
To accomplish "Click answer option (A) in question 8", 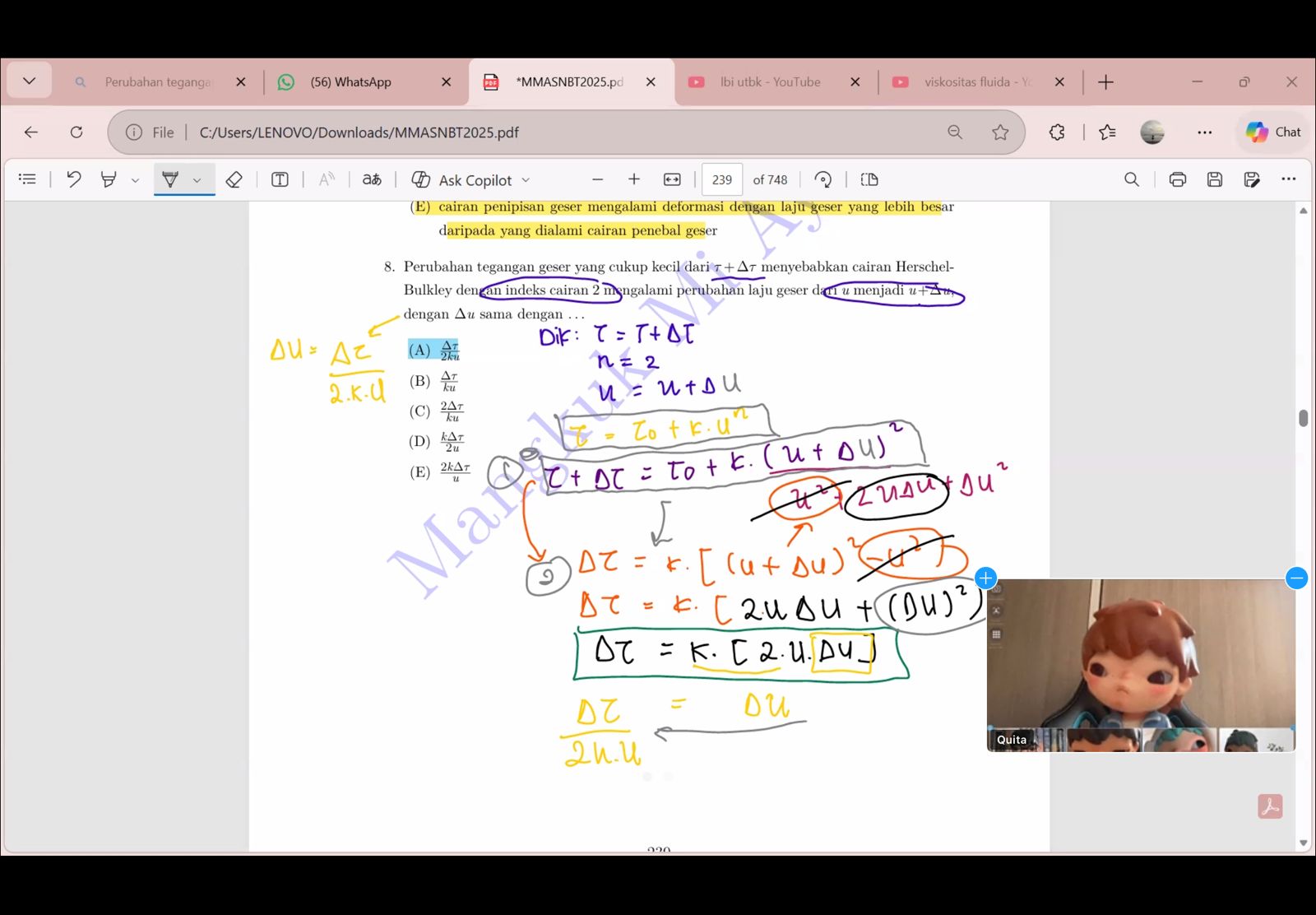I will (x=434, y=351).
